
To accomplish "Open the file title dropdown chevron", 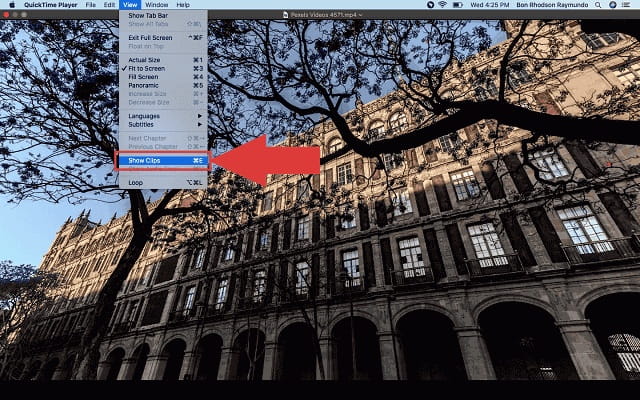I will pos(360,15).
